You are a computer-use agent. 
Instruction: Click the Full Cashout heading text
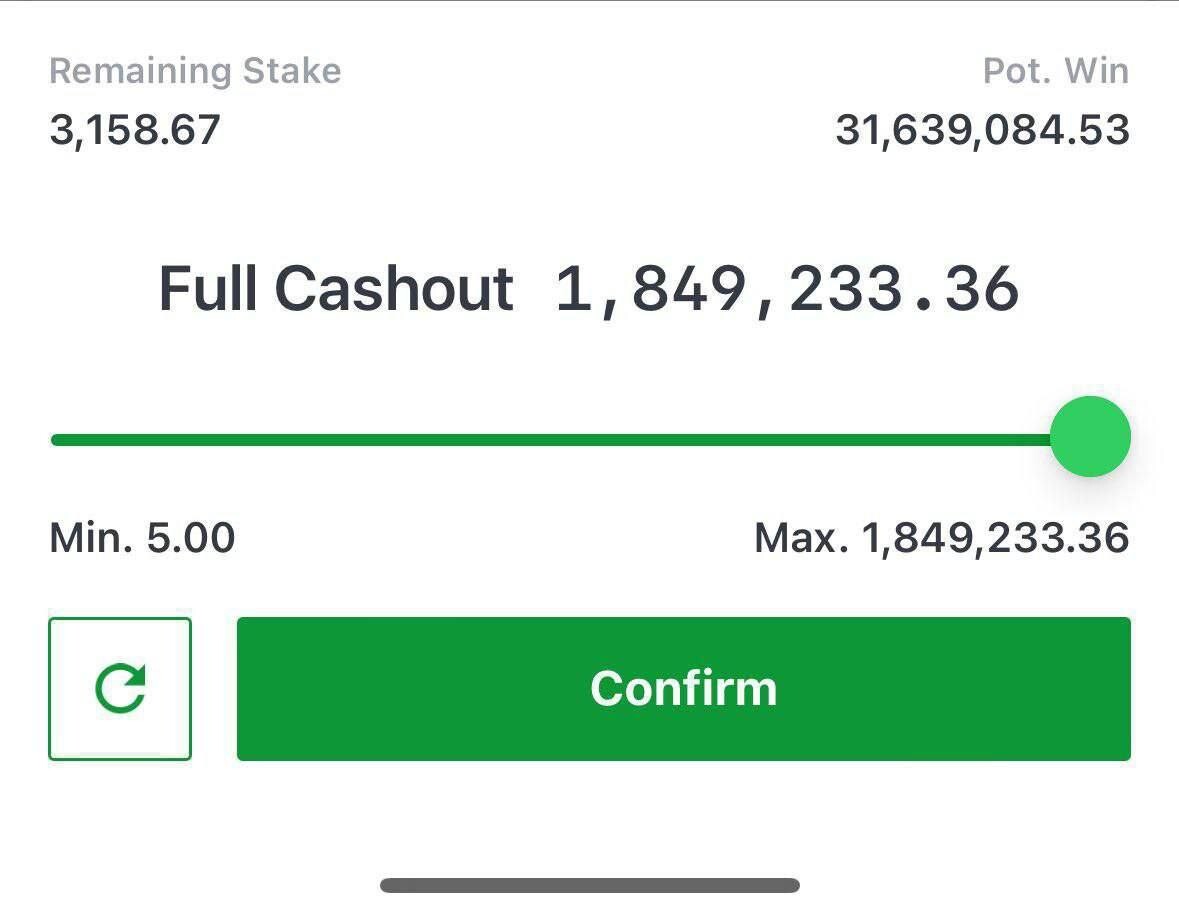point(336,288)
